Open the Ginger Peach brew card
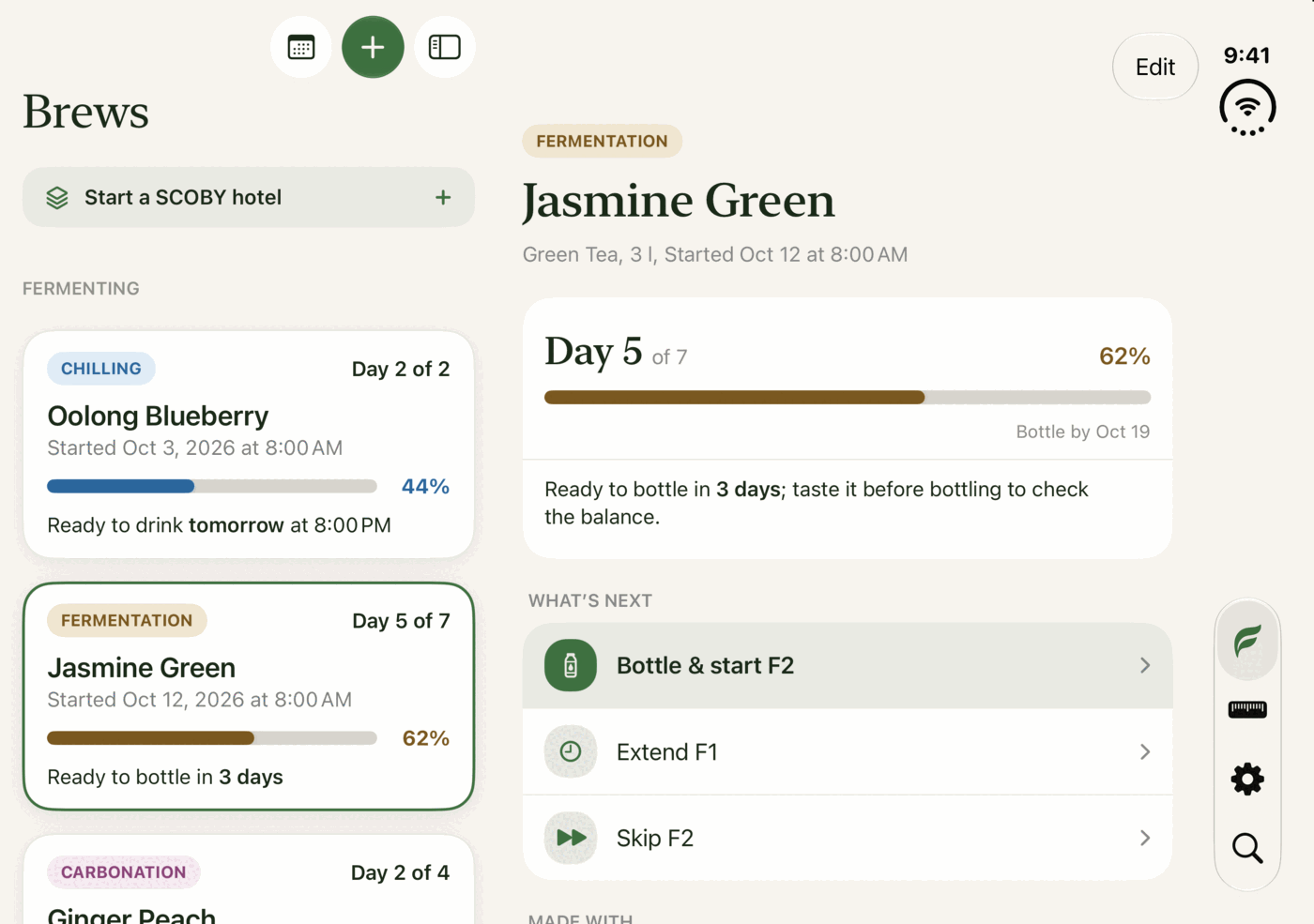The width and height of the screenshot is (1314, 924). coord(249,880)
